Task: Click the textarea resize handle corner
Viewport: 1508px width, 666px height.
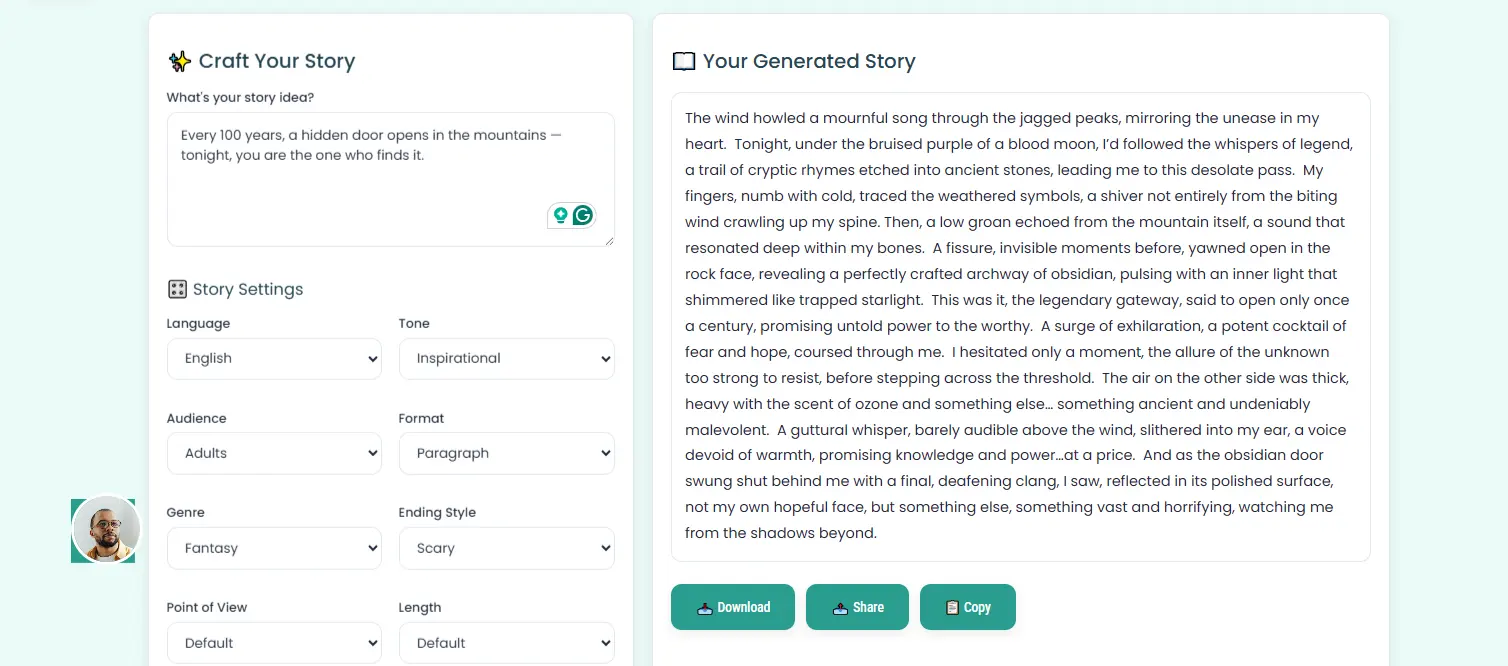Action: [x=609, y=241]
